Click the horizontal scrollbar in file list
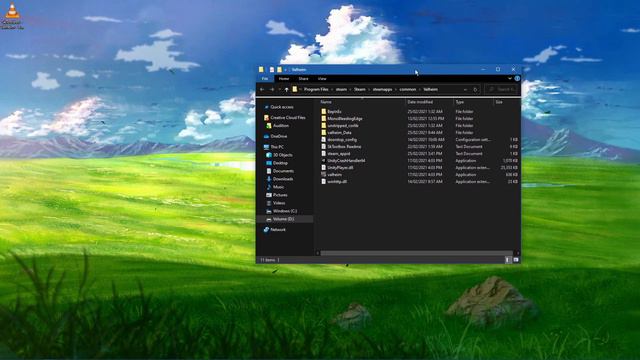The height and width of the screenshot is (360, 640). tap(416, 253)
